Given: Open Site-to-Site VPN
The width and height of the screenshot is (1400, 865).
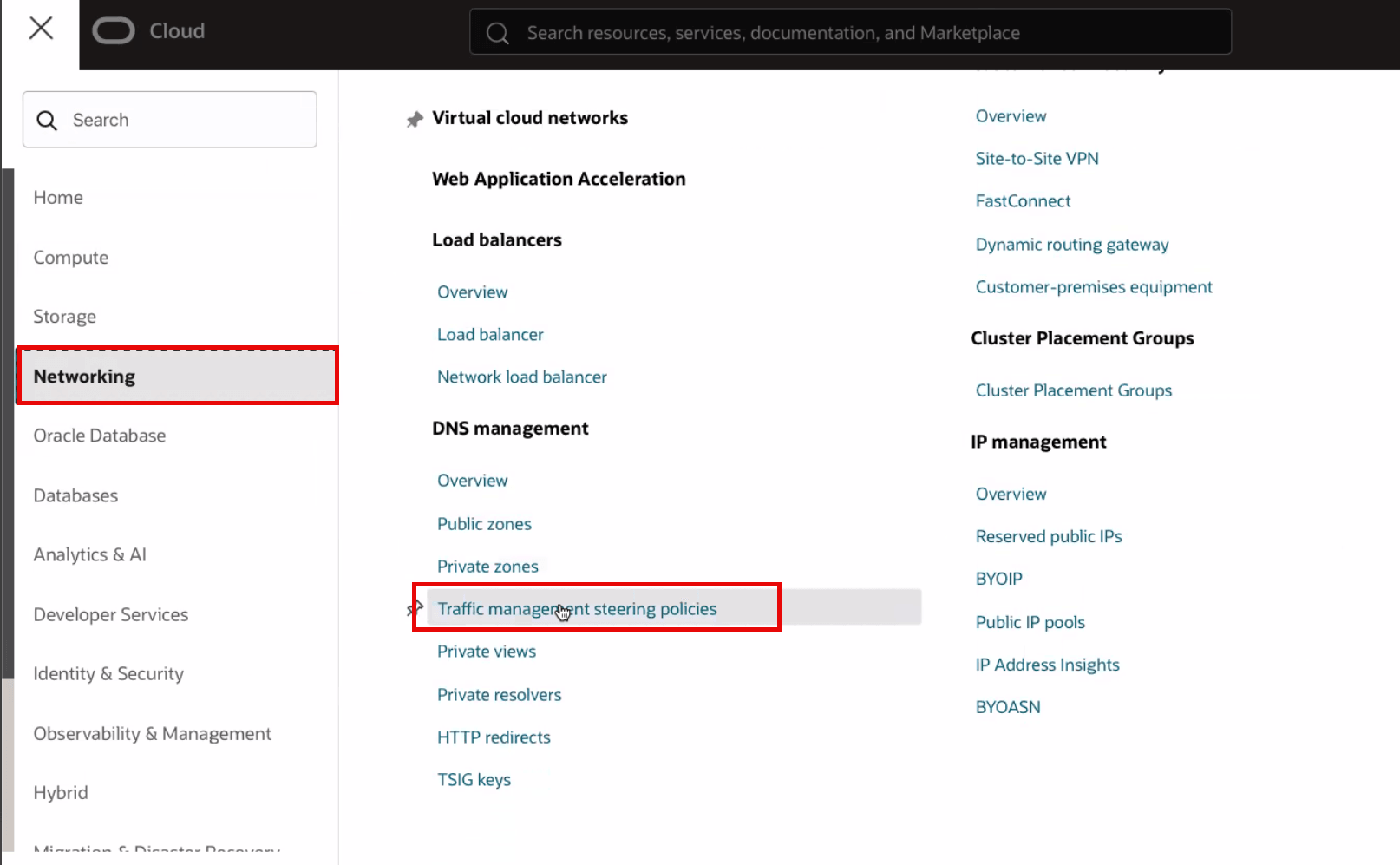Looking at the screenshot, I should pyautogui.click(x=1037, y=159).
